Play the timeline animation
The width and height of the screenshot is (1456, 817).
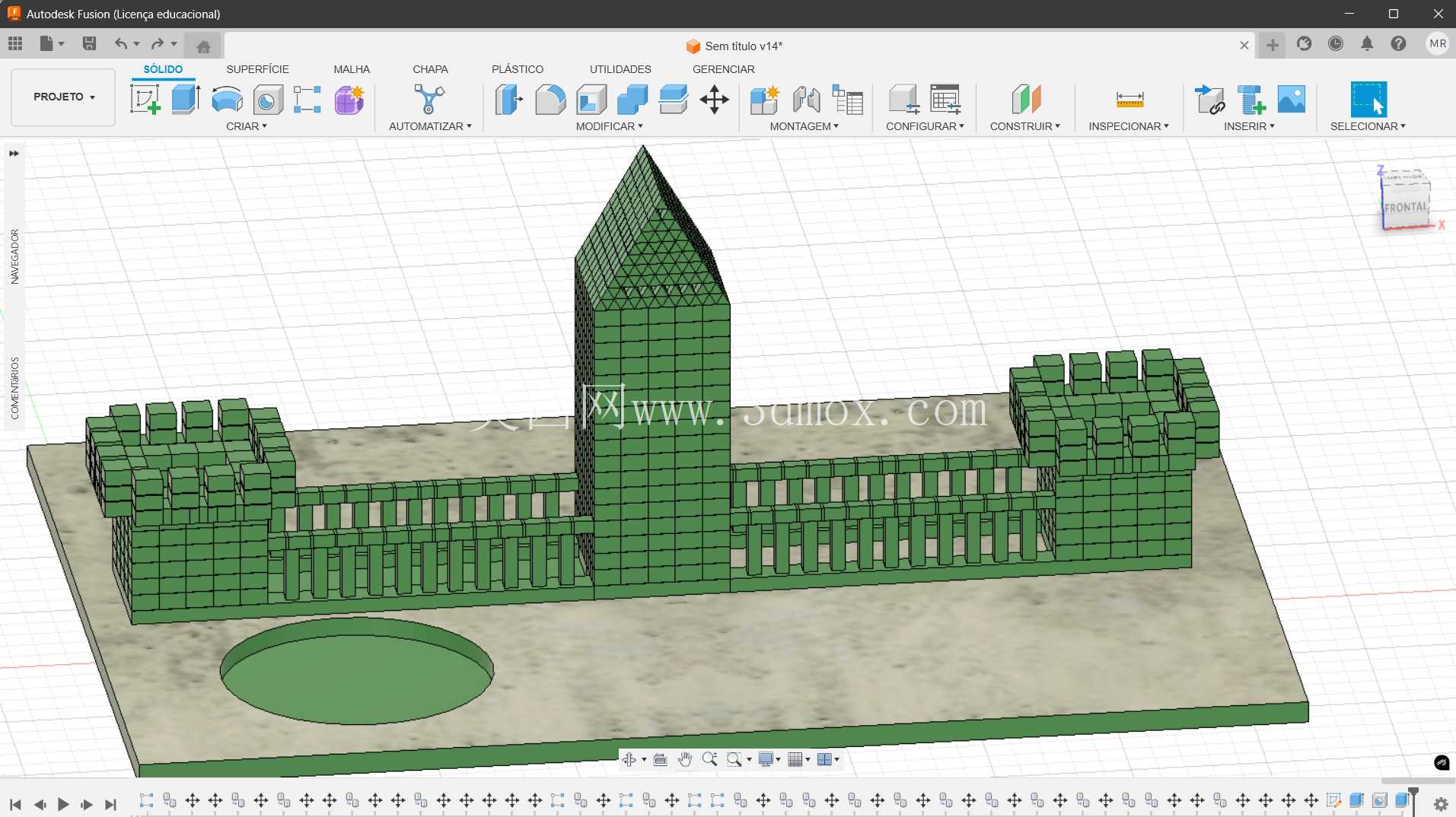(63, 804)
